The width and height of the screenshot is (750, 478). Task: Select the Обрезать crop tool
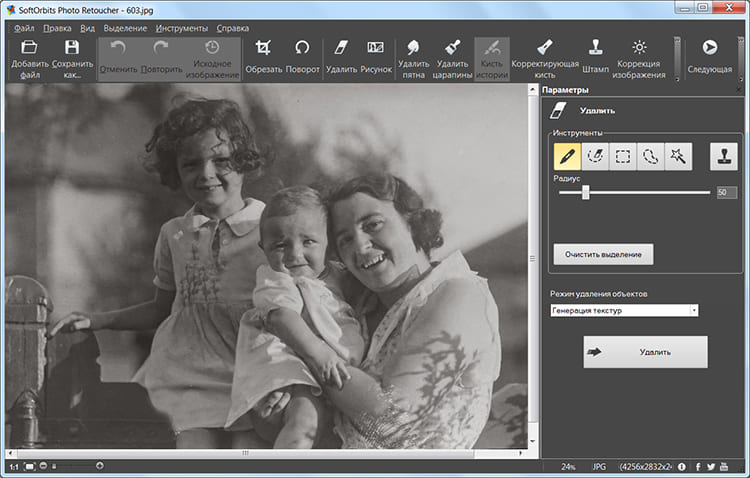pos(264,58)
